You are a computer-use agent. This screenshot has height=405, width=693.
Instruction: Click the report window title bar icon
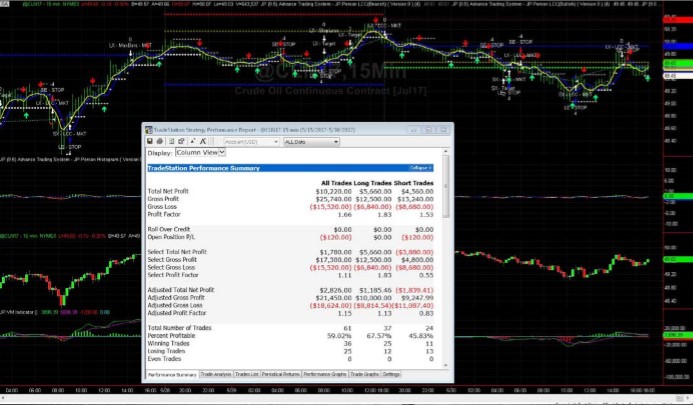click(x=148, y=130)
